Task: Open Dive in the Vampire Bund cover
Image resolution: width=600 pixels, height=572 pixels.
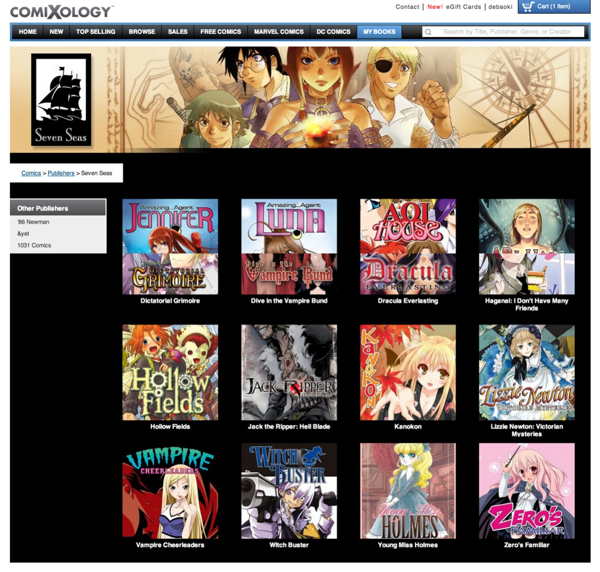Action: pyautogui.click(x=289, y=246)
